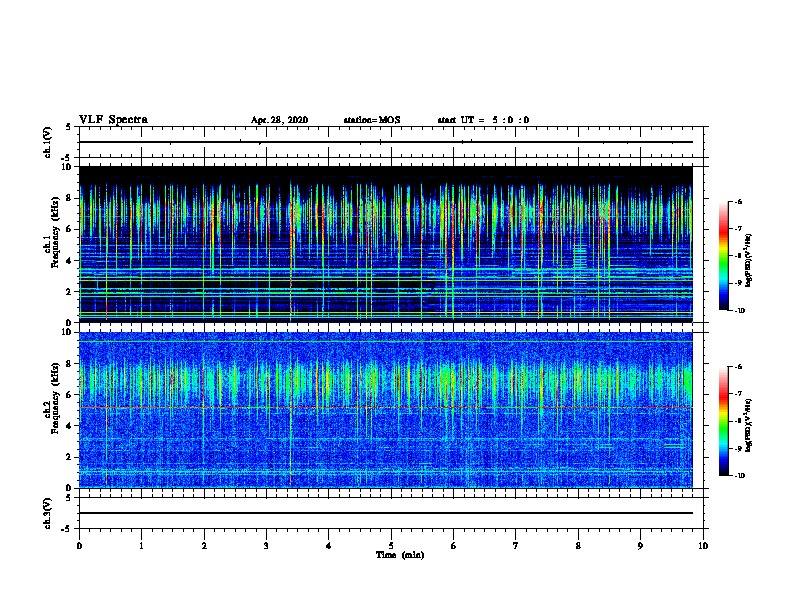Click the ch.2 "Frequency (kHz)" axis label
The height and width of the screenshot is (612, 792).
point(55,398)
